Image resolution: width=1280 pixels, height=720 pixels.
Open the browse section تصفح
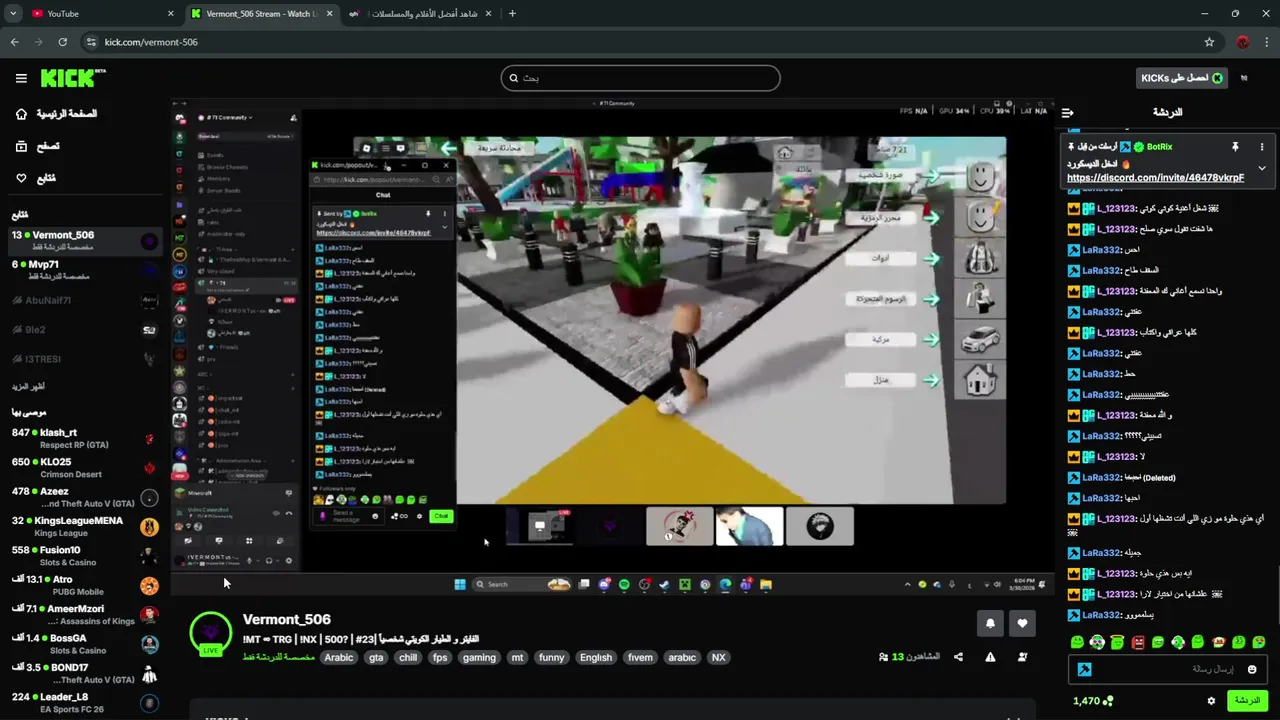click(x=37, y=146)
